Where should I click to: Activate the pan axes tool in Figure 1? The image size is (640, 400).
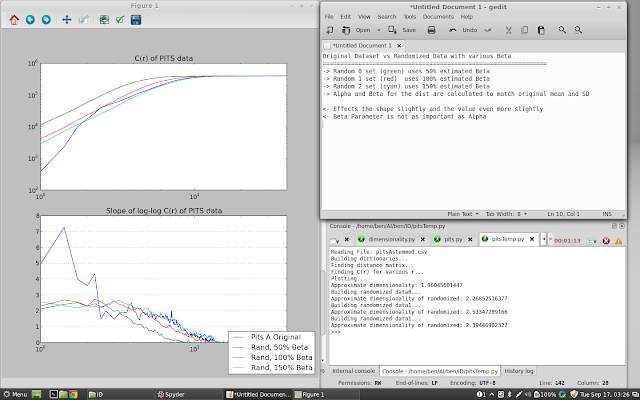(x=67, y=20)
